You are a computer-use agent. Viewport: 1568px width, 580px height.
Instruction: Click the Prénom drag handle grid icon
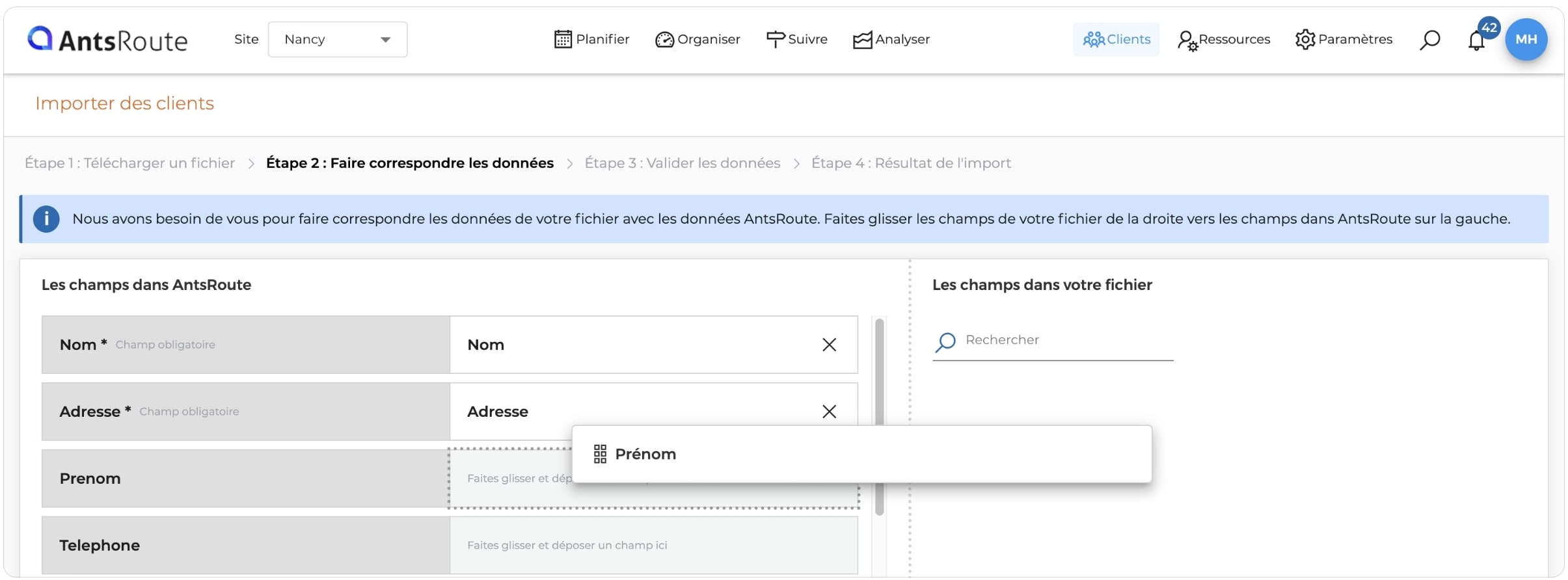(600, 454)
